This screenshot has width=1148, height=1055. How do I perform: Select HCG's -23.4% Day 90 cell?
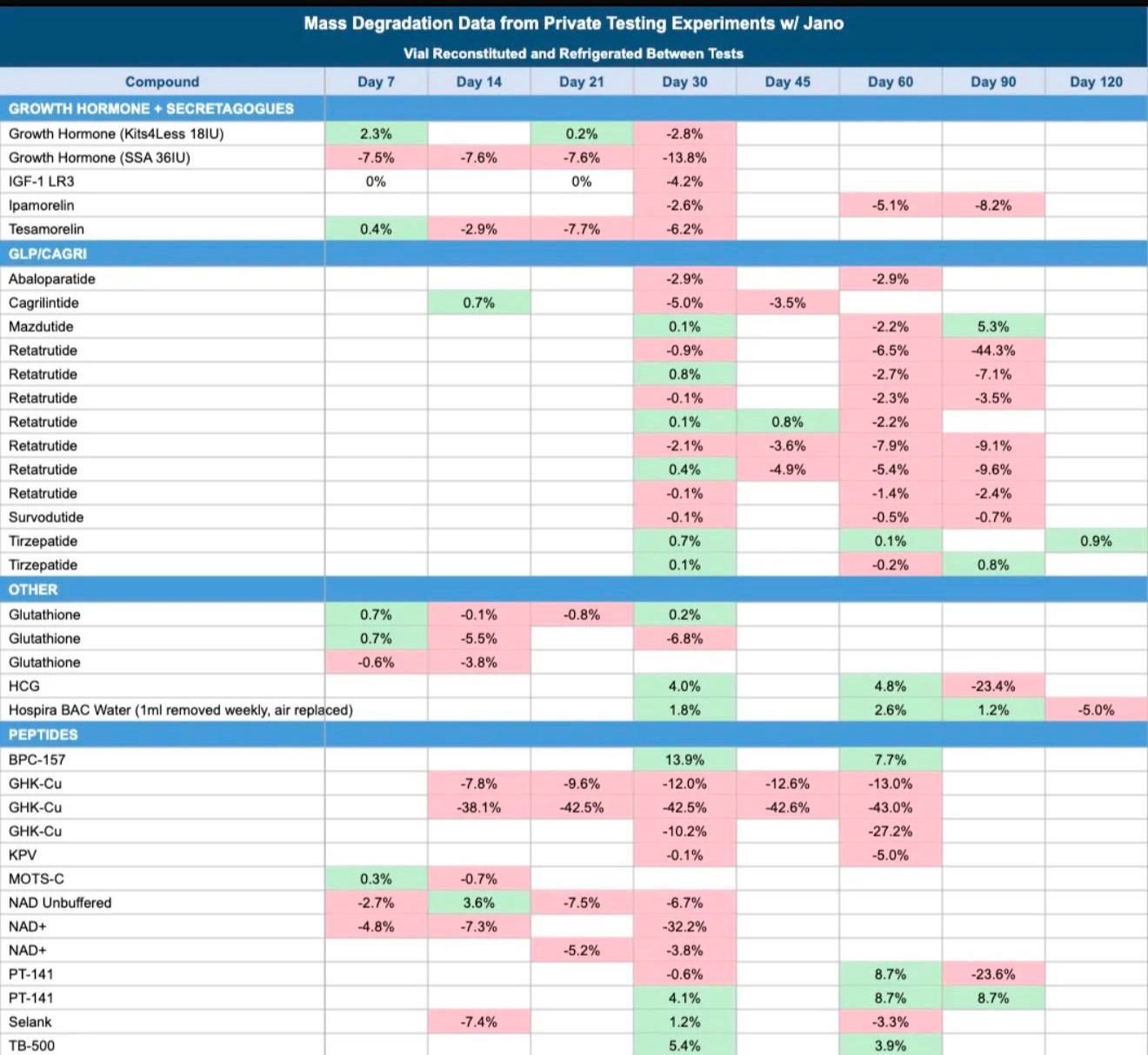point(993,686)
